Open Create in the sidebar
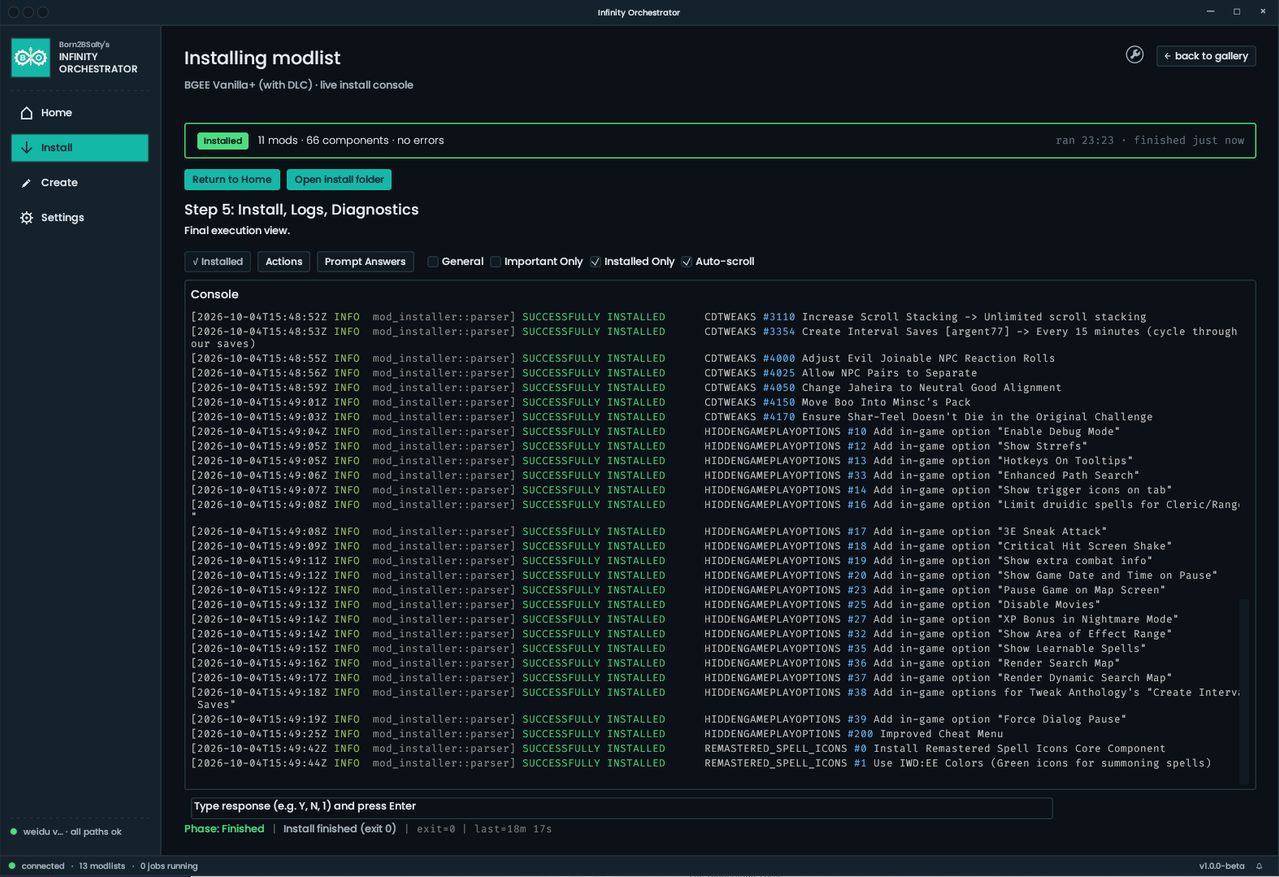The width and height of the screenshot is (1279, 877). point(80,183)
